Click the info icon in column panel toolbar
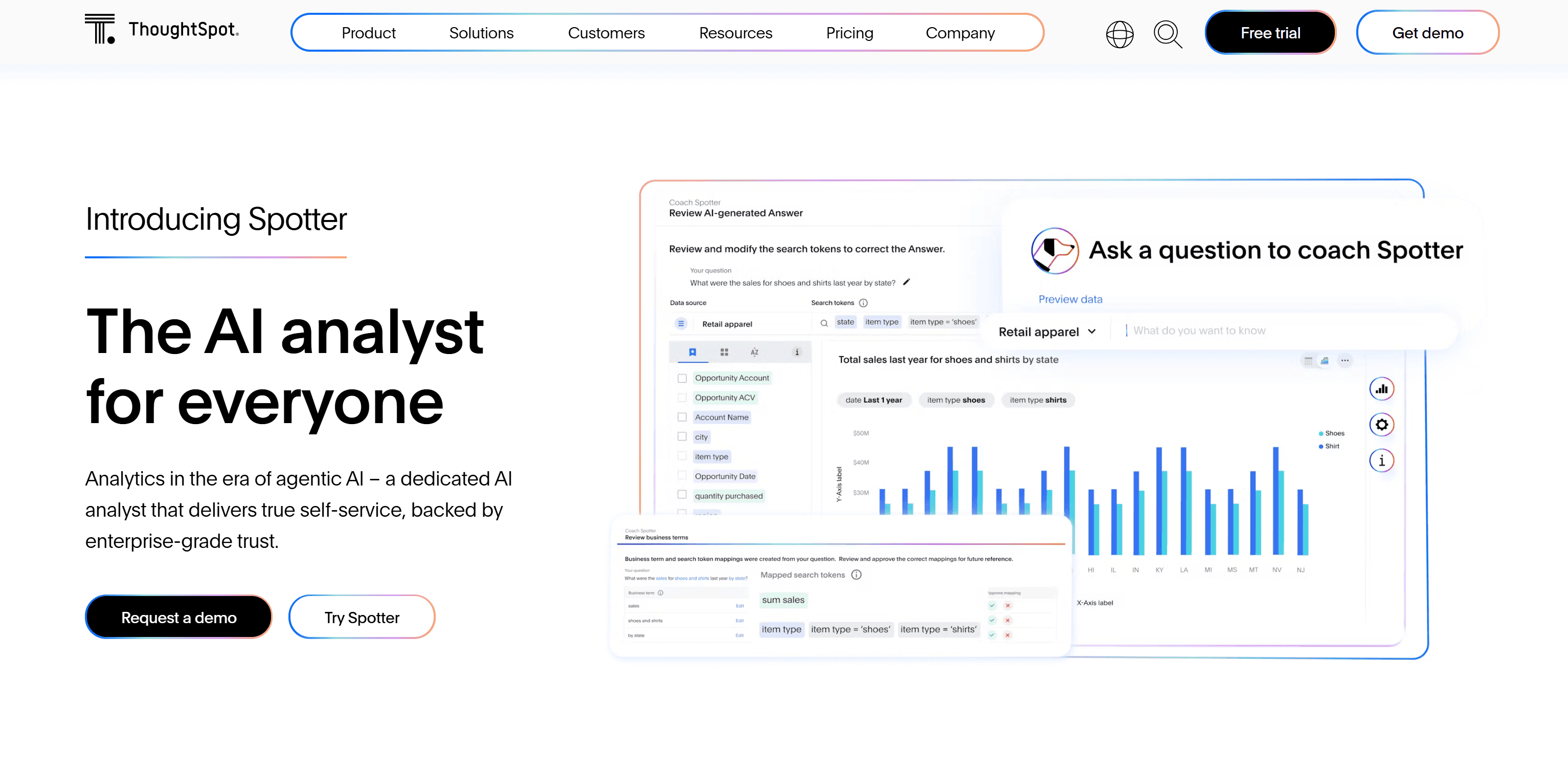 click(x=796, y=352)
